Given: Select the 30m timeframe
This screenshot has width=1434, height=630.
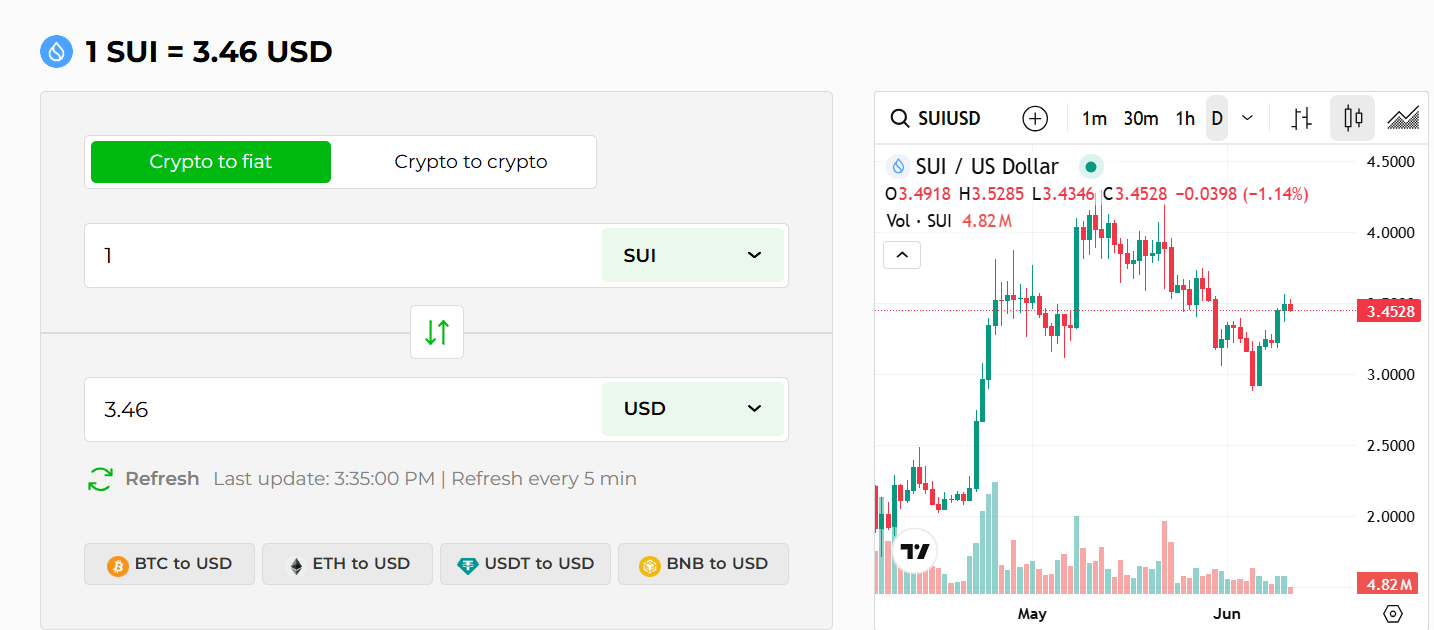Looking at the screenshot, I should coord(1140,118).
